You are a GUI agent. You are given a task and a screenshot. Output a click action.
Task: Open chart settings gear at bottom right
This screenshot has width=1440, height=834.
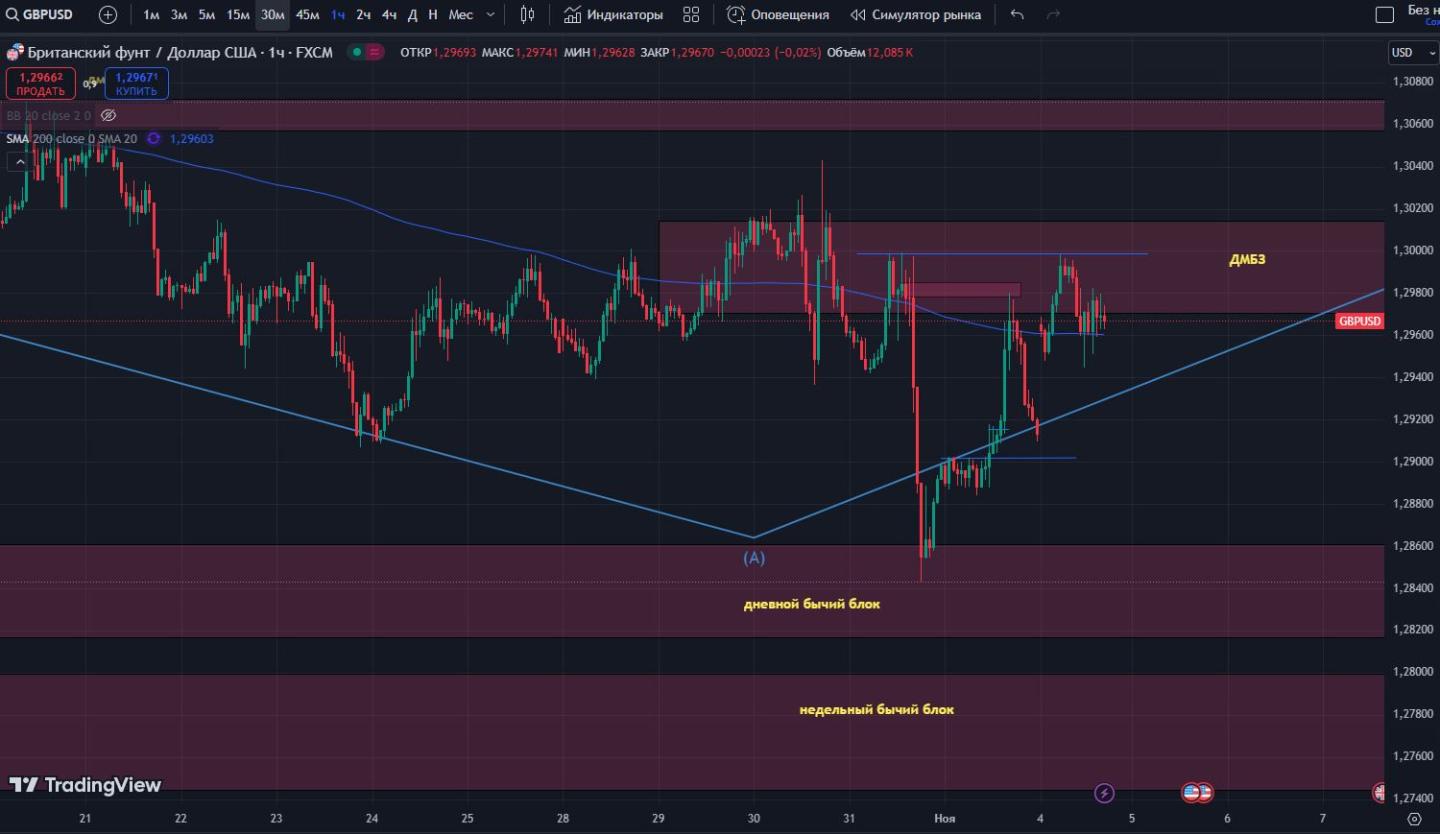tap(1414, 819)
